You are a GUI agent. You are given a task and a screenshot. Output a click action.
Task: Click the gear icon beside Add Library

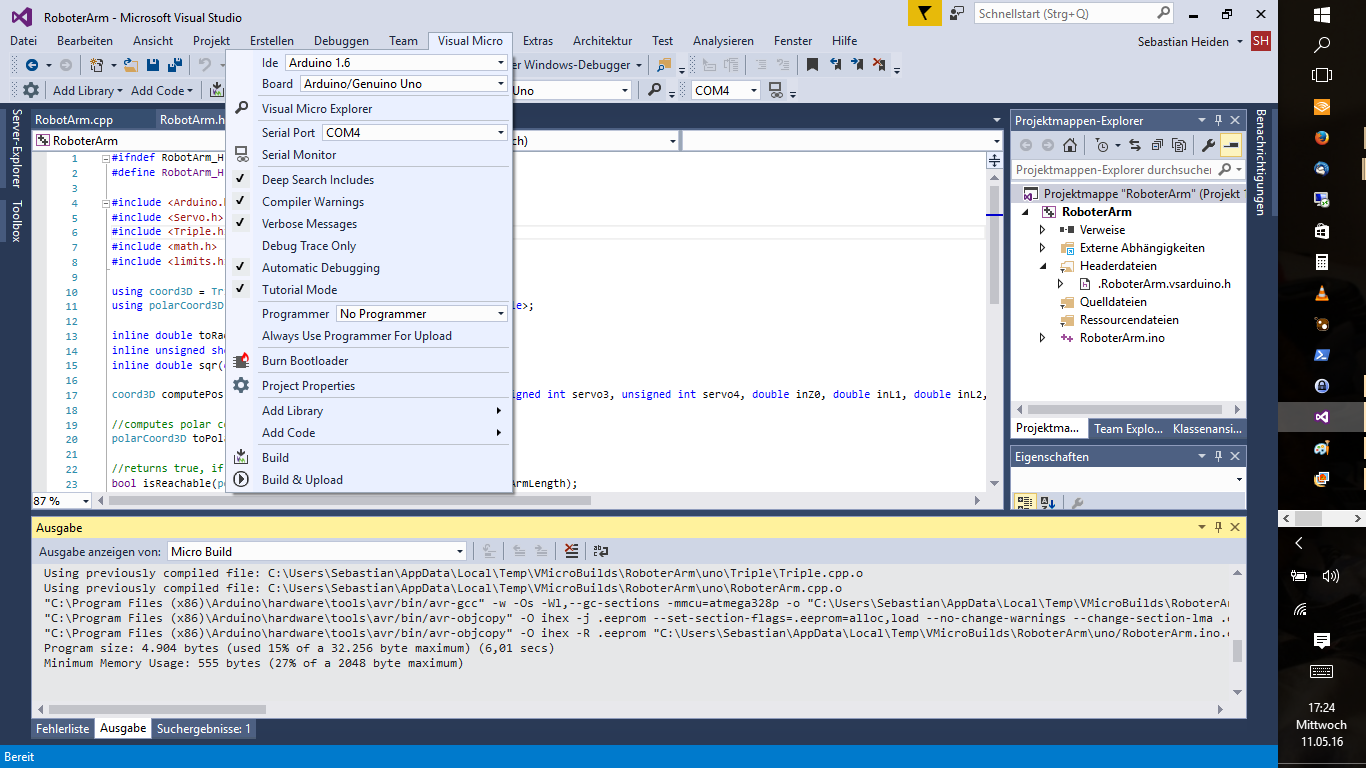31,90
